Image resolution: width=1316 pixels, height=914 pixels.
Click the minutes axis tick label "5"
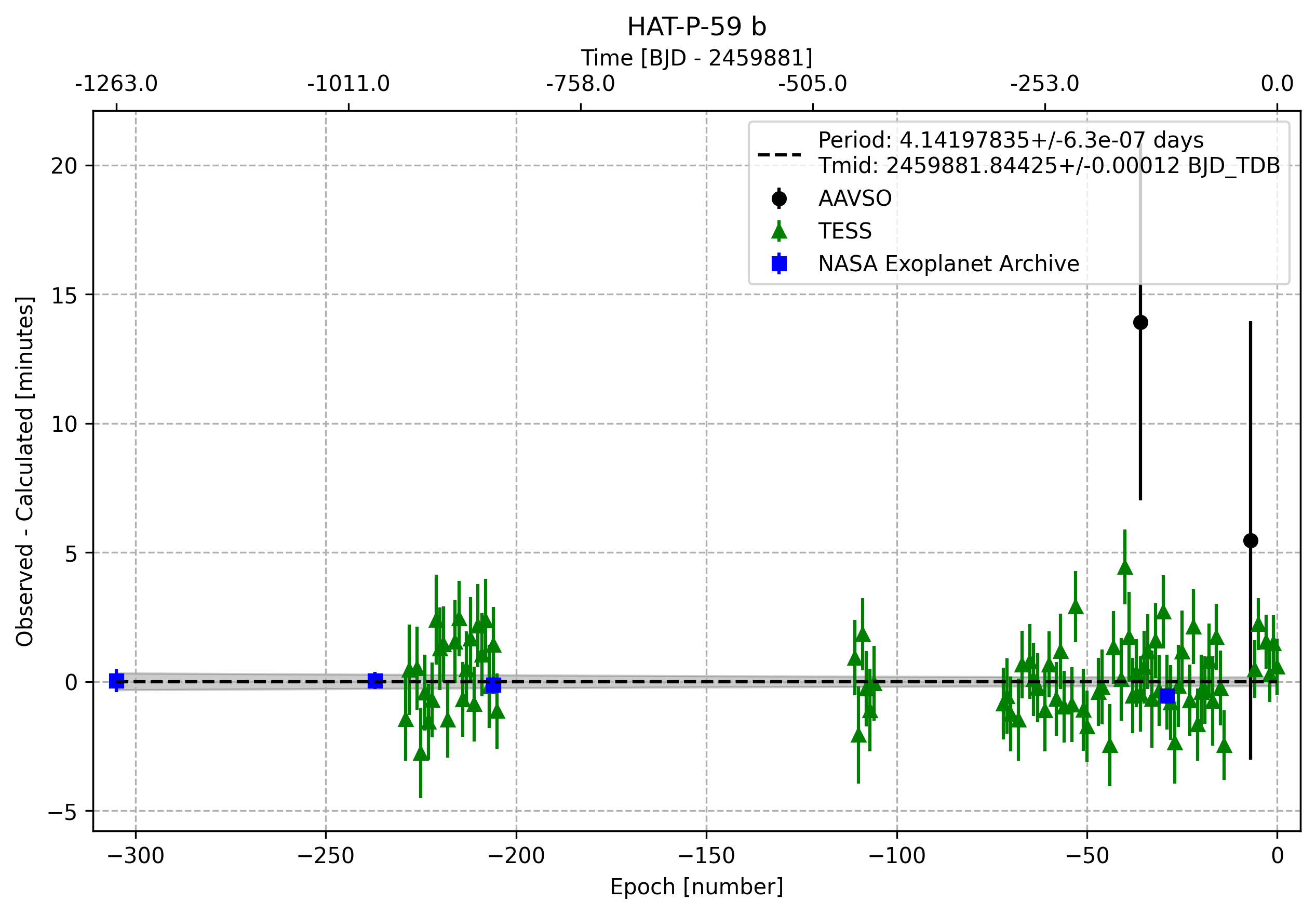coord(71,553)
